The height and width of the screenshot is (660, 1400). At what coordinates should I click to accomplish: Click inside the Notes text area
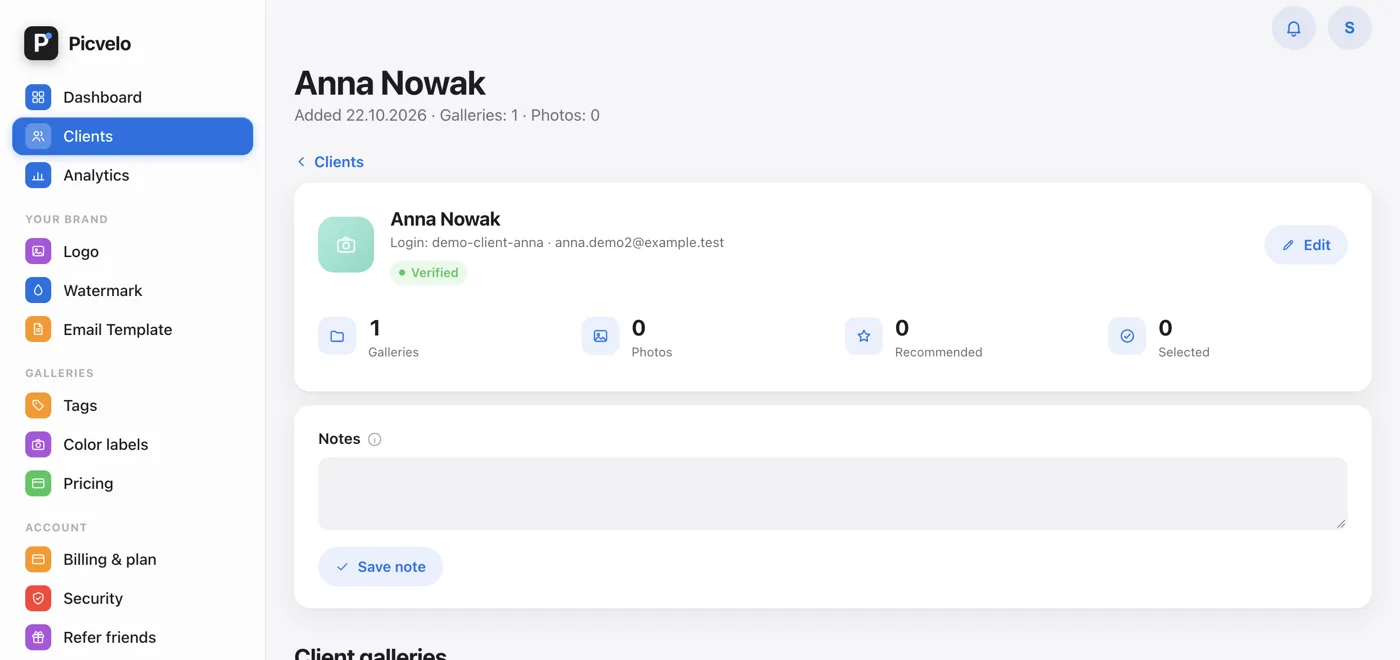[832, 494]
